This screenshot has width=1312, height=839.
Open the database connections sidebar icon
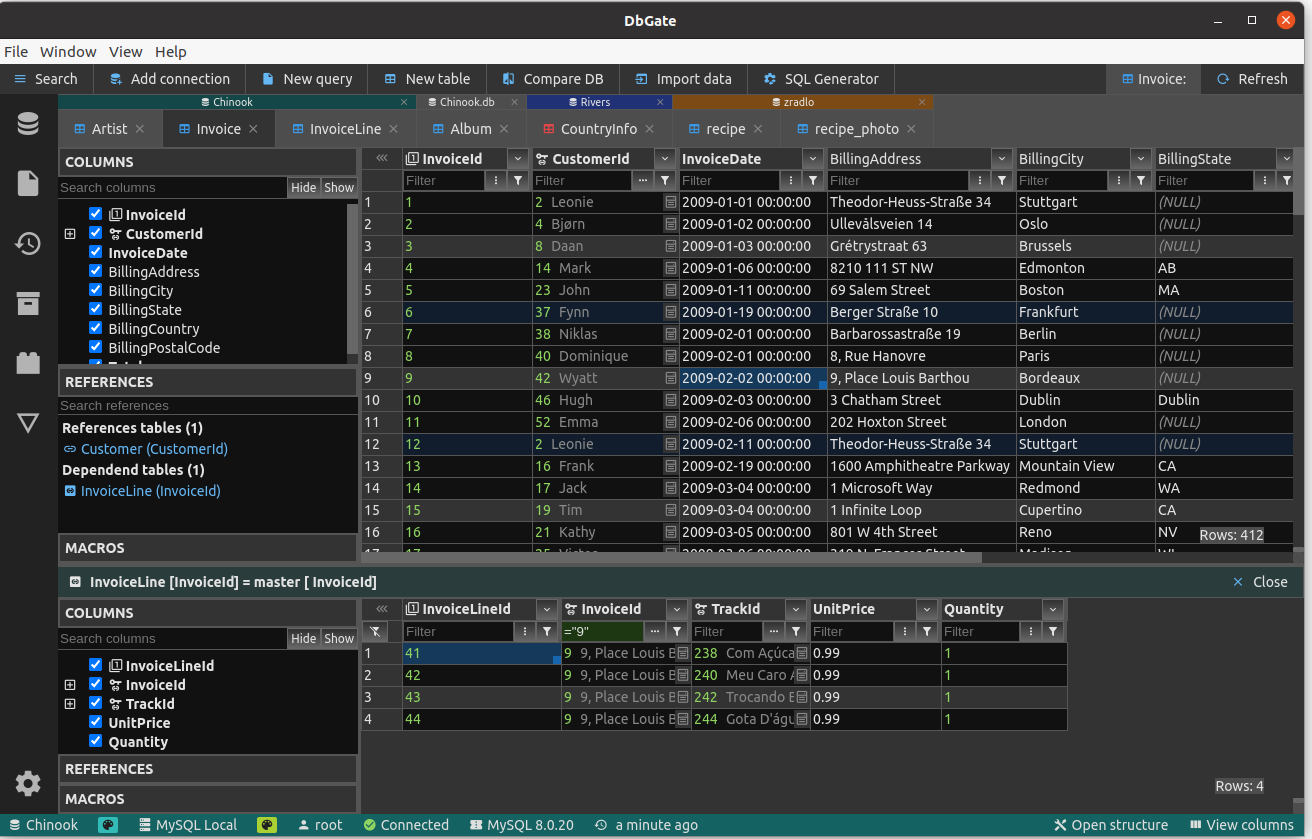point(28,124)
